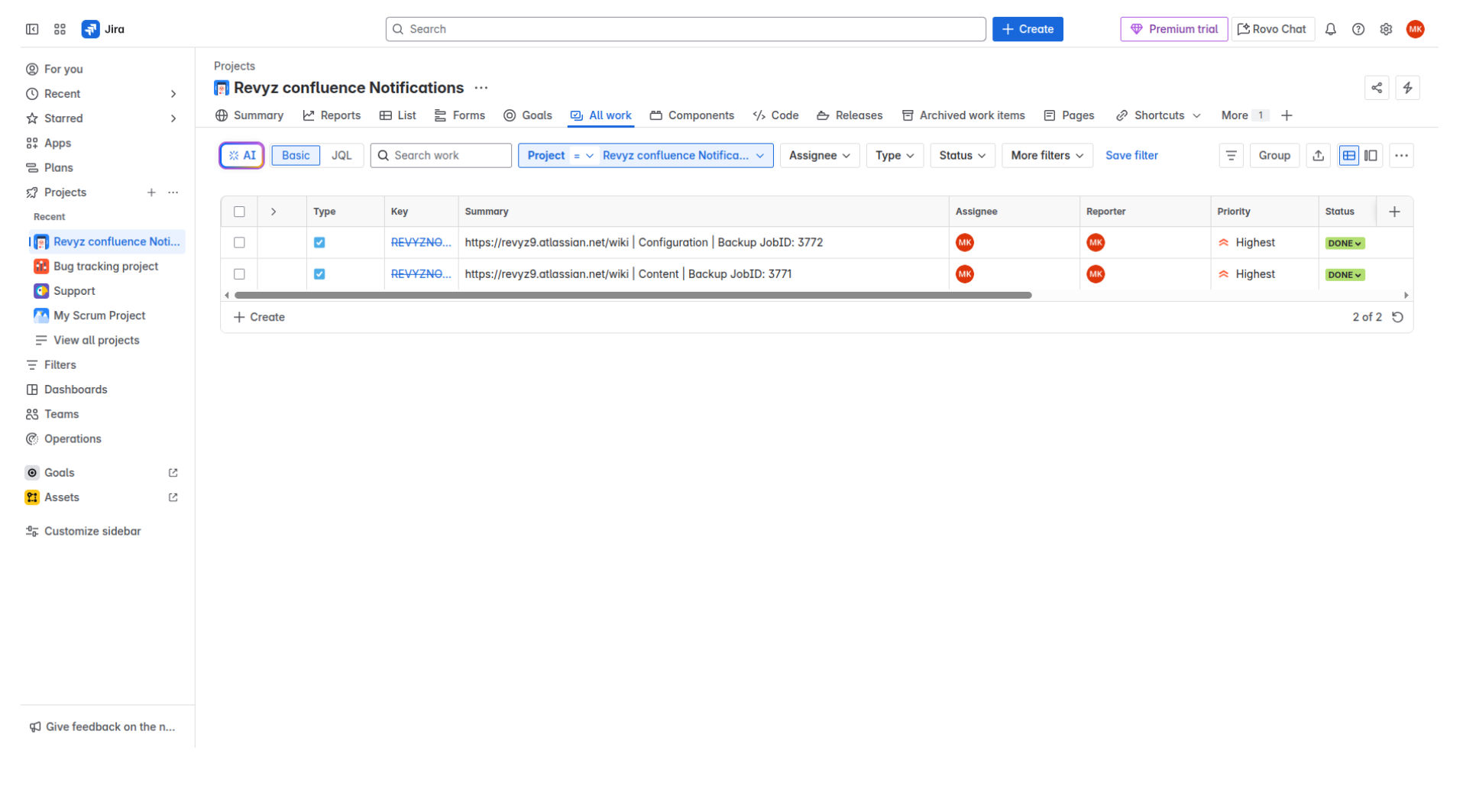Screen dimensions: 1463x812
Task: Select the side-by-side detail view icon
Action: pos(1371,155)
